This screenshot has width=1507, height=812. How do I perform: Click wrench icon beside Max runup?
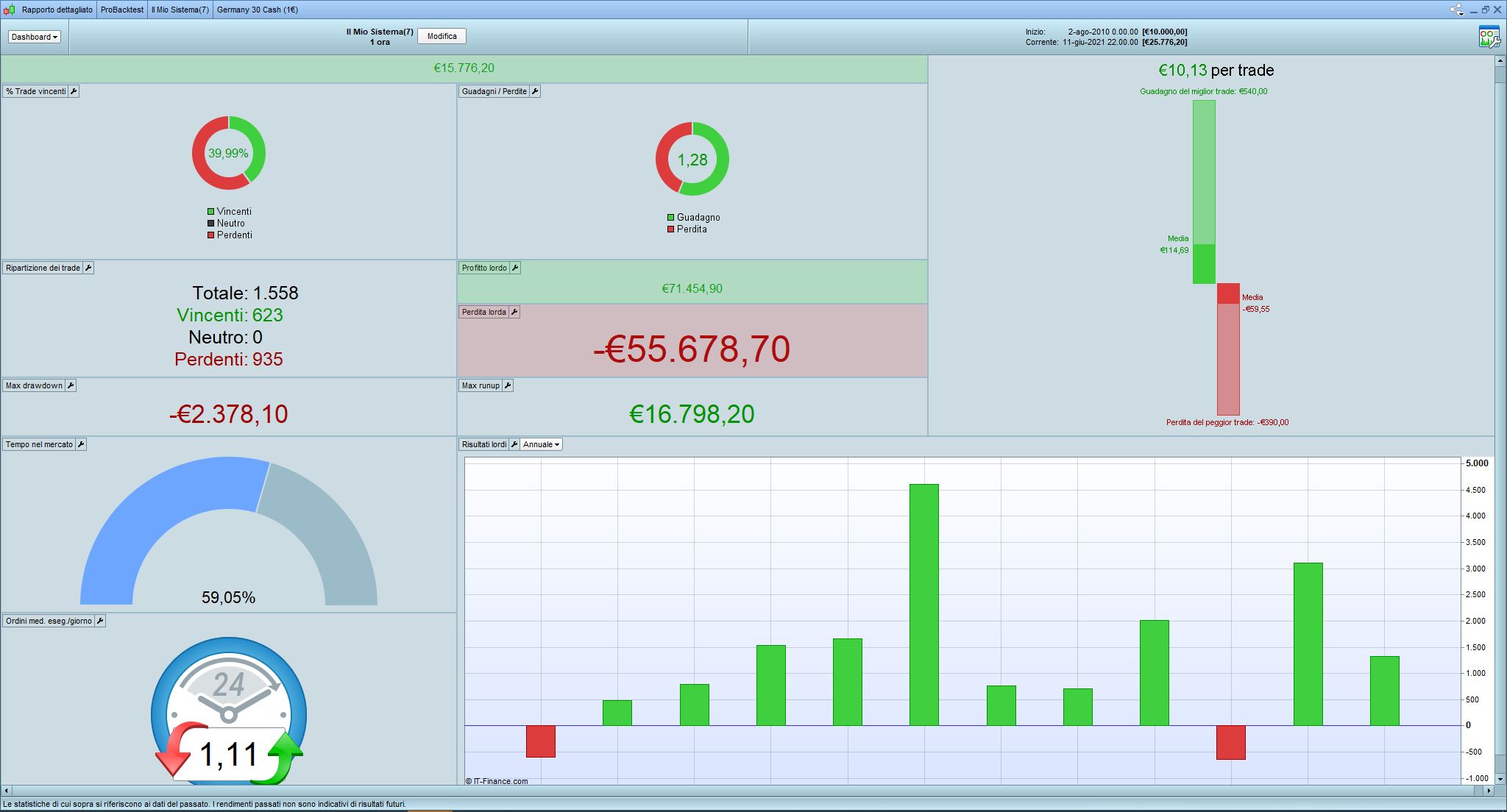pyautogui.click(x=508, y=385)
